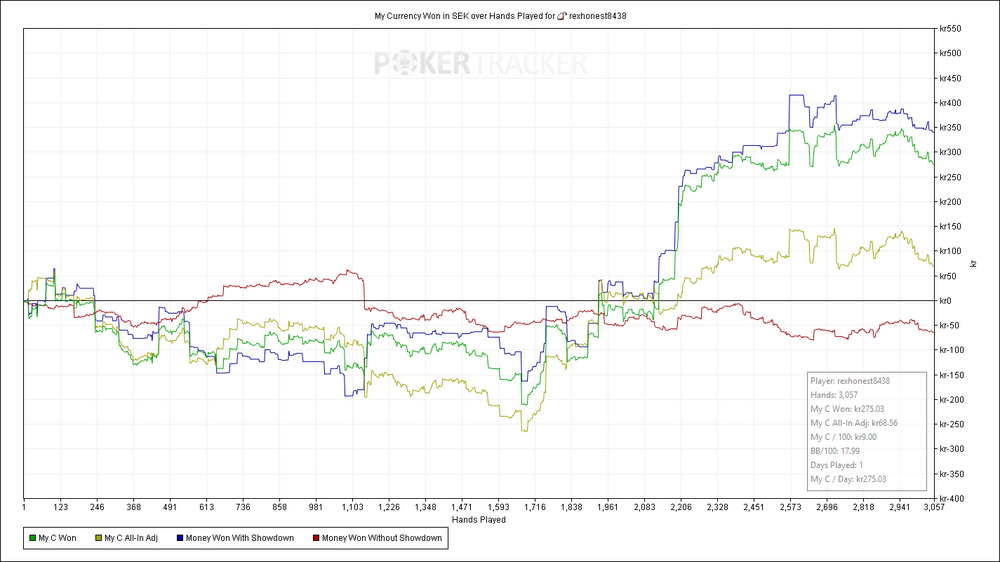Viewport: 1000px width, 562px height.
Task: Click the 1,103 tick on the x-axis
Action: pyautogui.click(x=352, y=508)
